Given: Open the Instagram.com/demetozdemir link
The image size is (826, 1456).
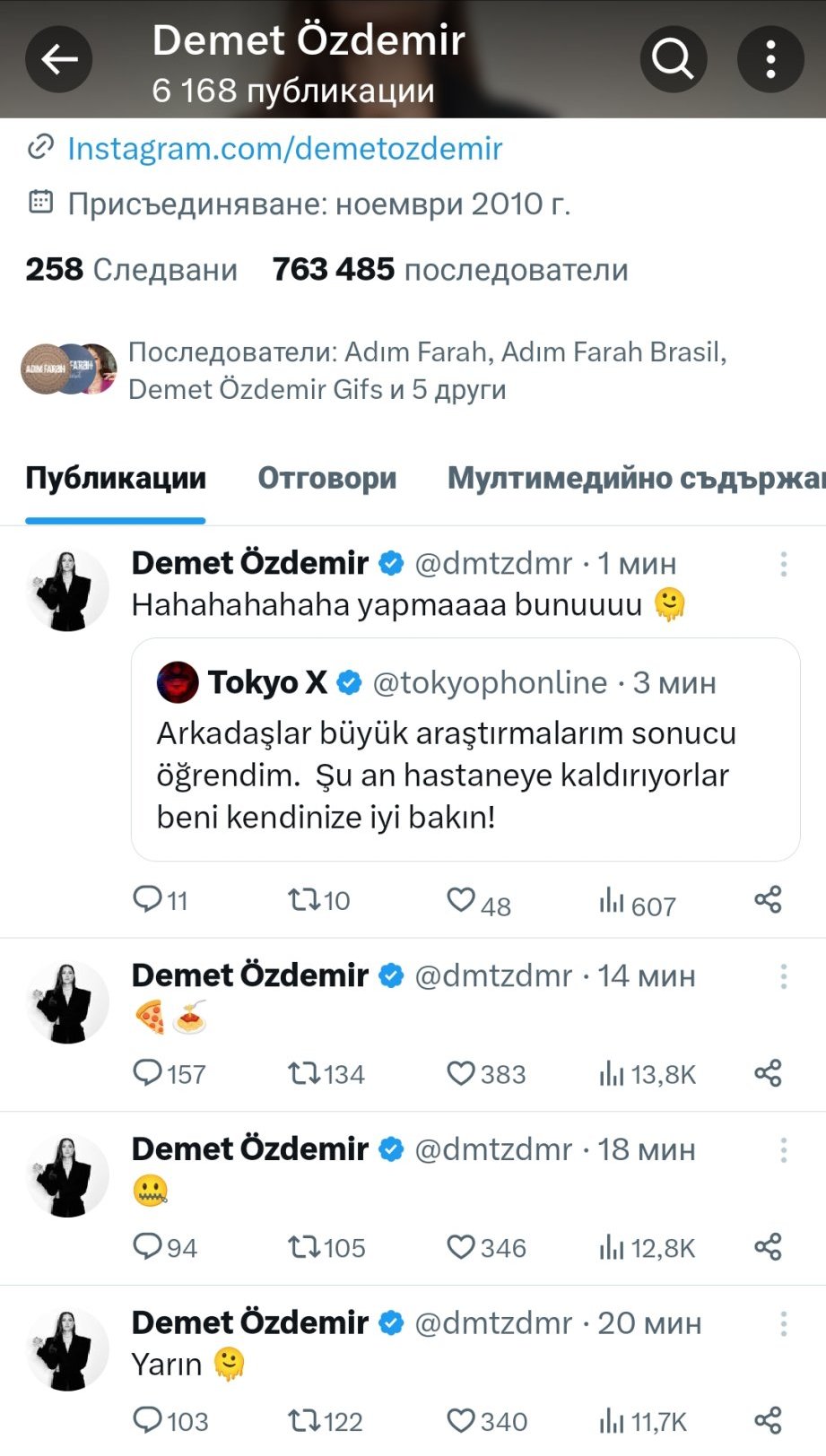Looking at the screenshot, I should [x=284, y=148].
